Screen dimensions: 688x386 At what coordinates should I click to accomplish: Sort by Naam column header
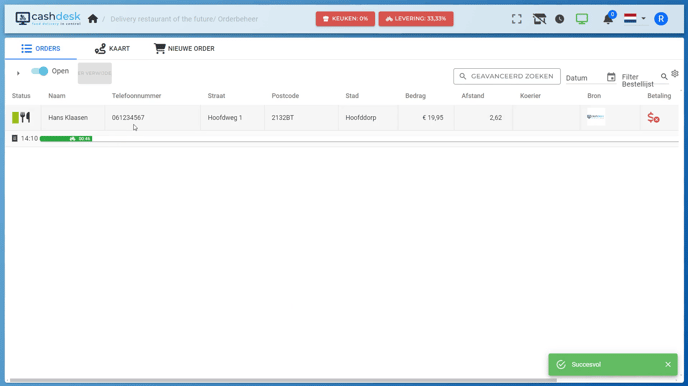click(57, 96)
